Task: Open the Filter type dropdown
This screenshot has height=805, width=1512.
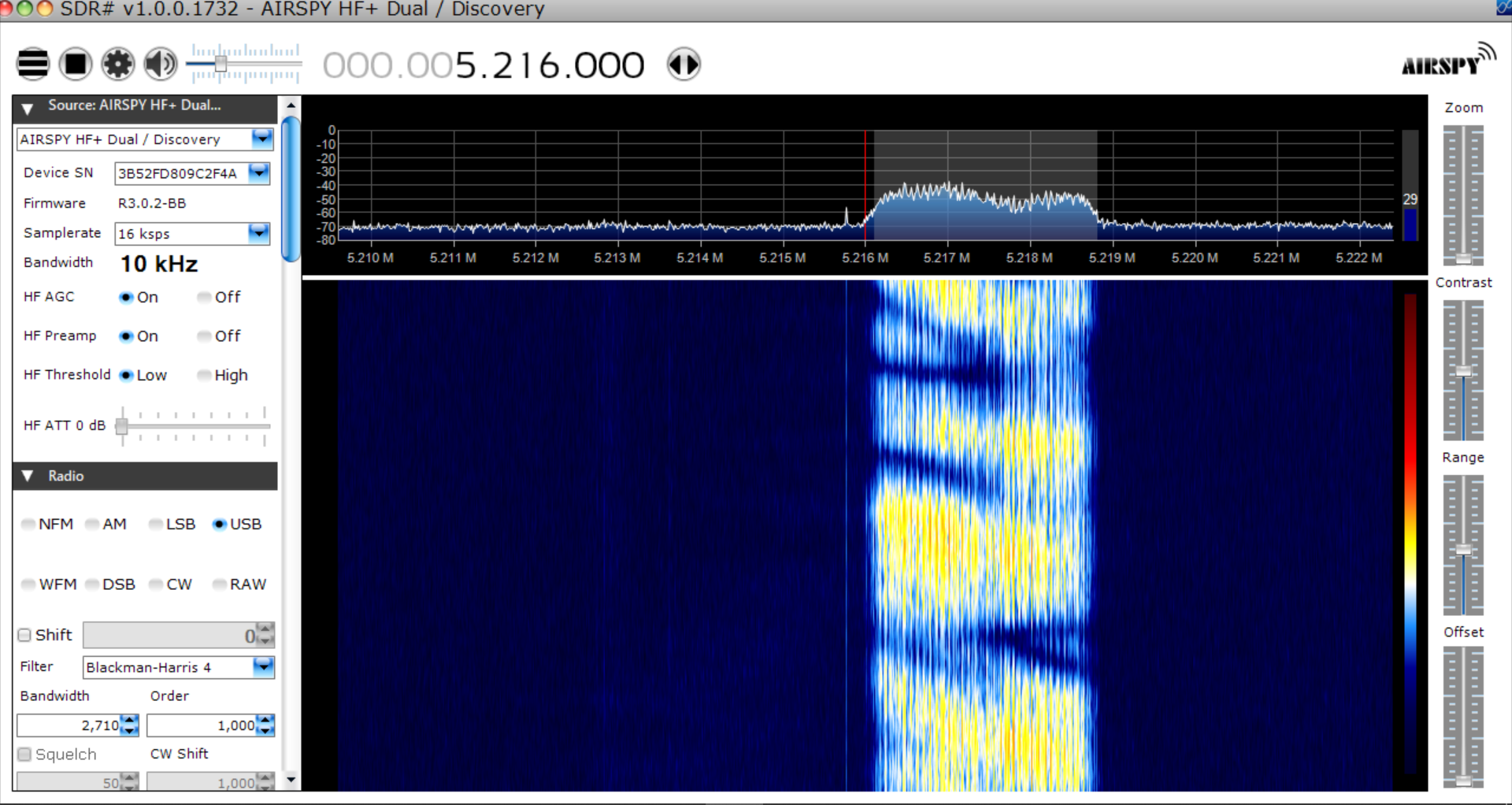Action: point(263,667)
